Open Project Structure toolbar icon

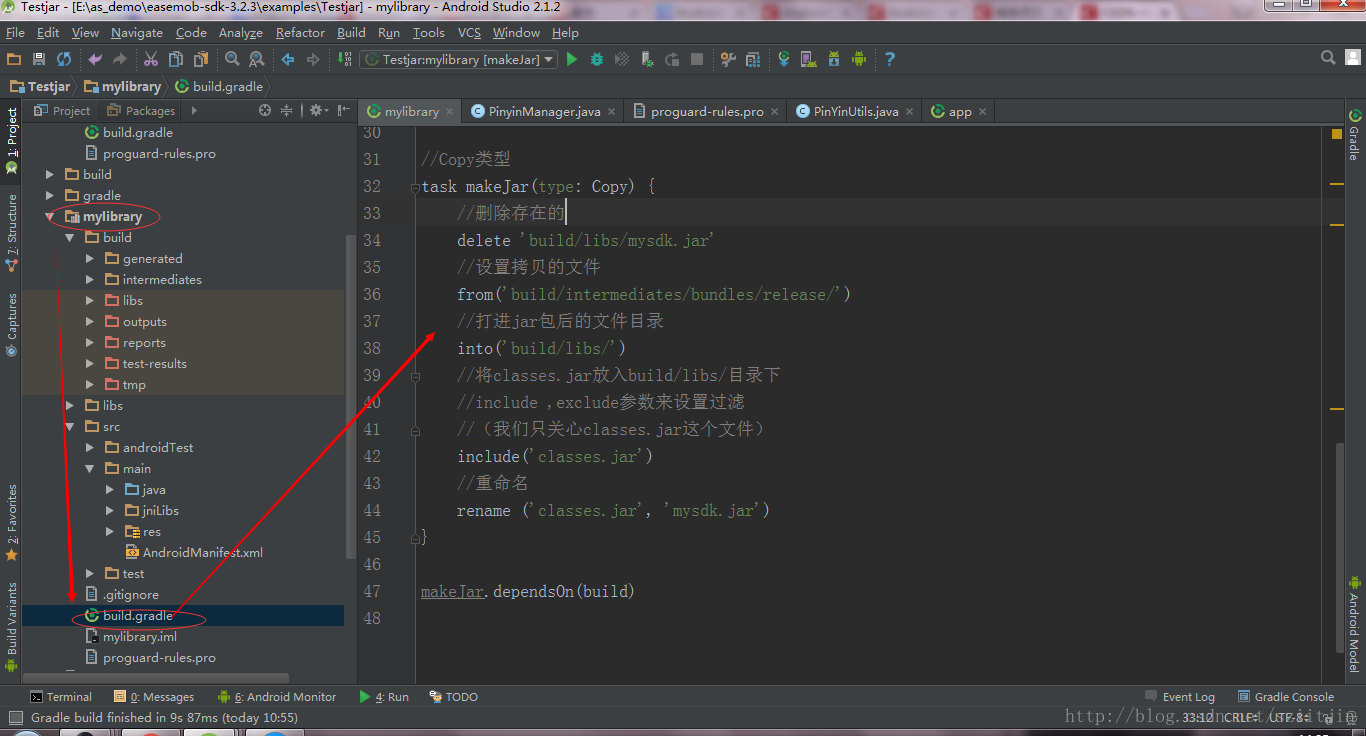pyautogui.click(x=753, y=59)
